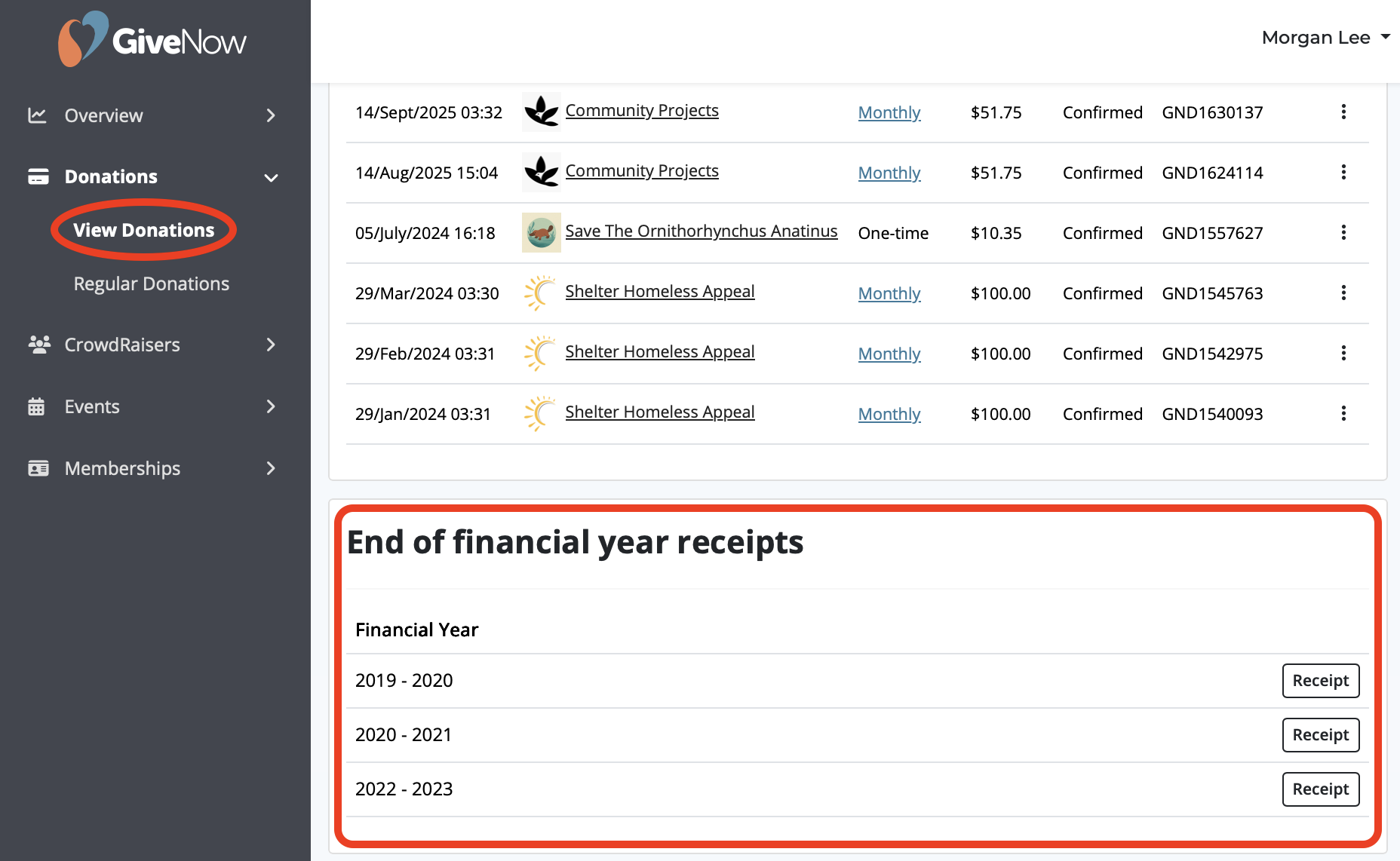1400x861 pixels.
Task: Click the Financial Year column header
Action: pyautogui.click(x=416, y=630)
